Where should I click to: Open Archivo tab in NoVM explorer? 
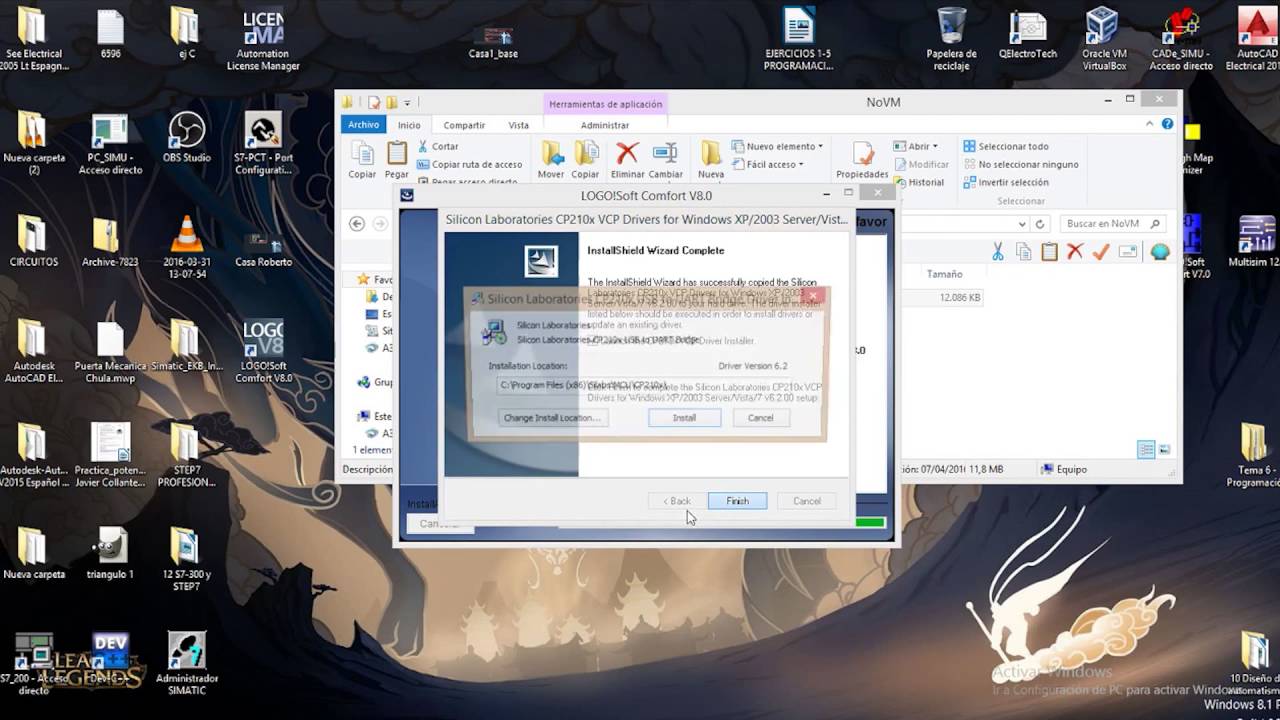point(364,125)
